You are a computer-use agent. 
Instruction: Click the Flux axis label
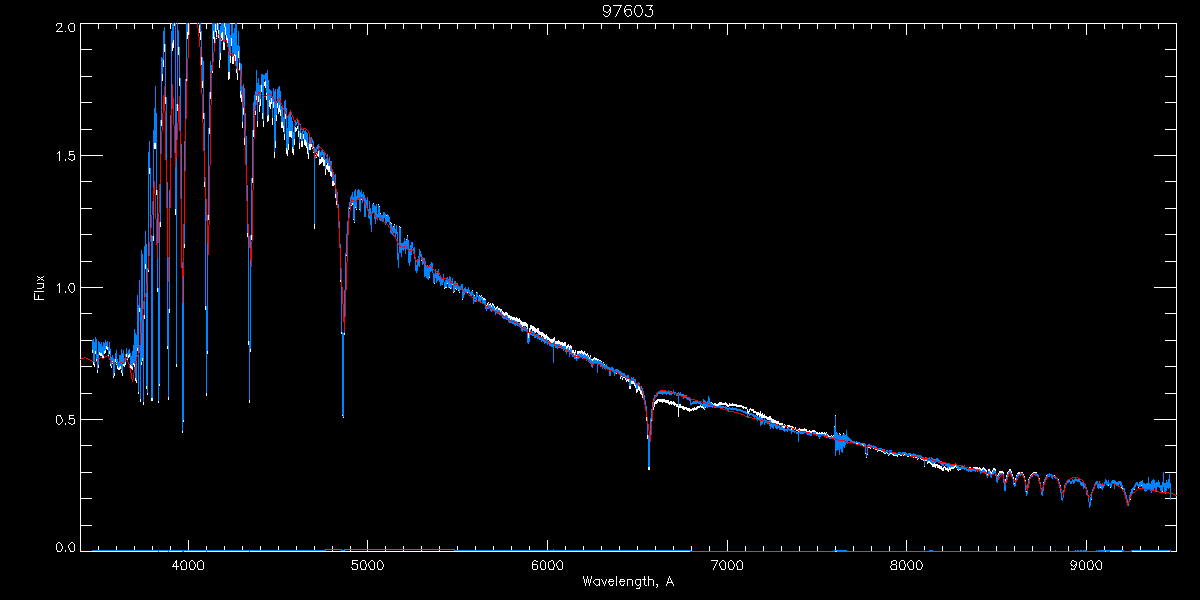coord(40,287)
